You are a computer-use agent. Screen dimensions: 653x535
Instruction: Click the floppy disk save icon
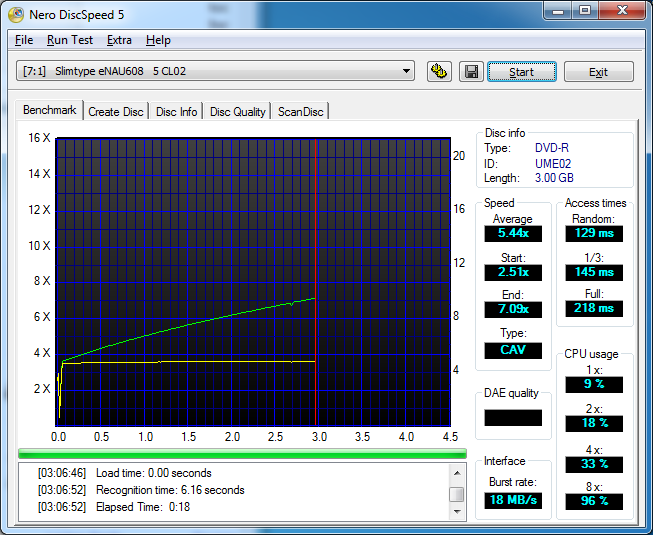point(471,72)
